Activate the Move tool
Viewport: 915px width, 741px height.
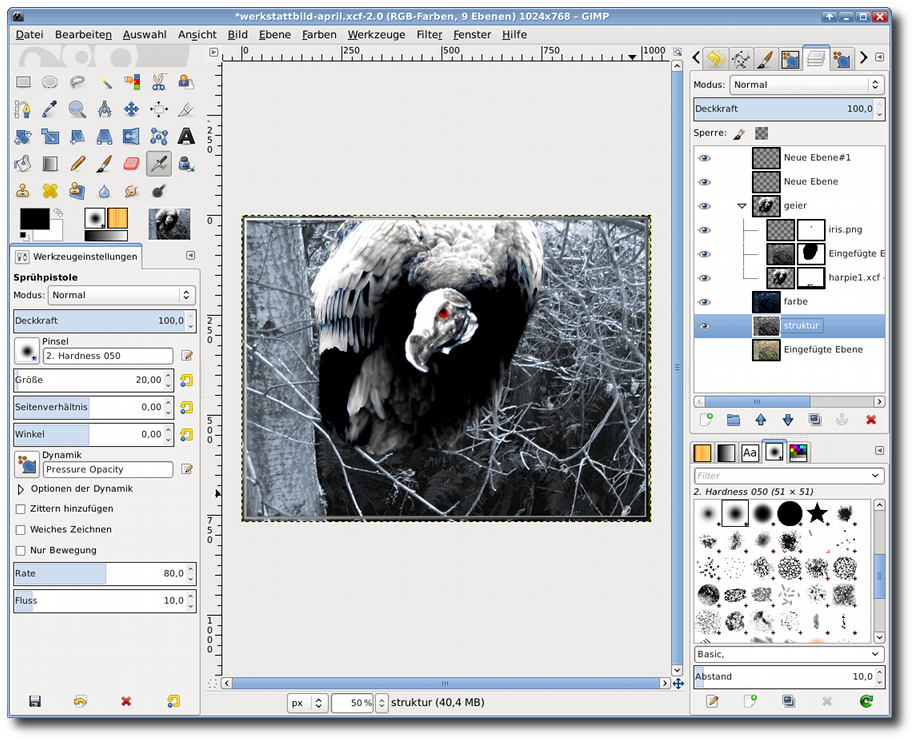click(131, 109)
